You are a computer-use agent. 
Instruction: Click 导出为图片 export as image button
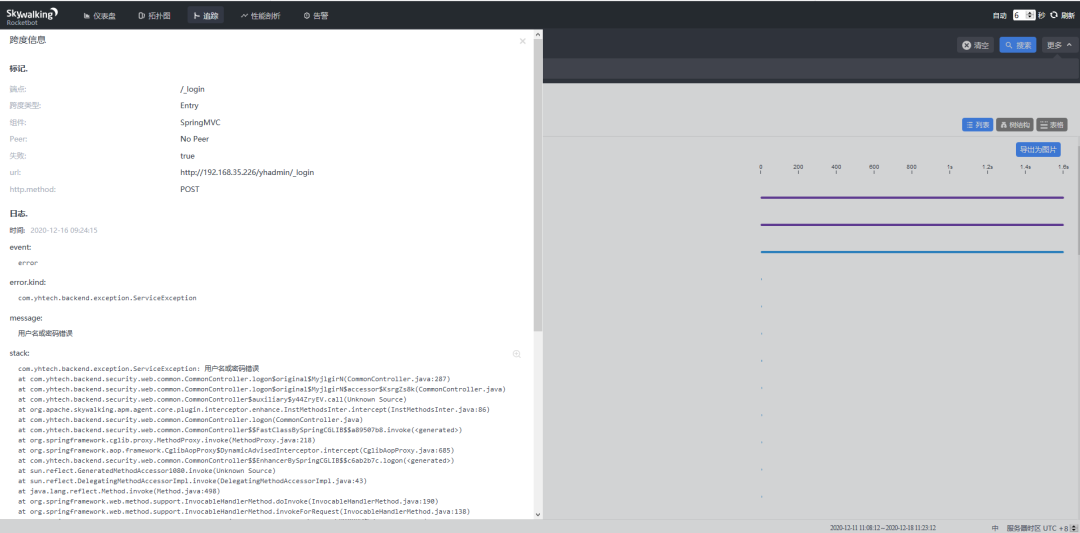(x=1038, y=149)
